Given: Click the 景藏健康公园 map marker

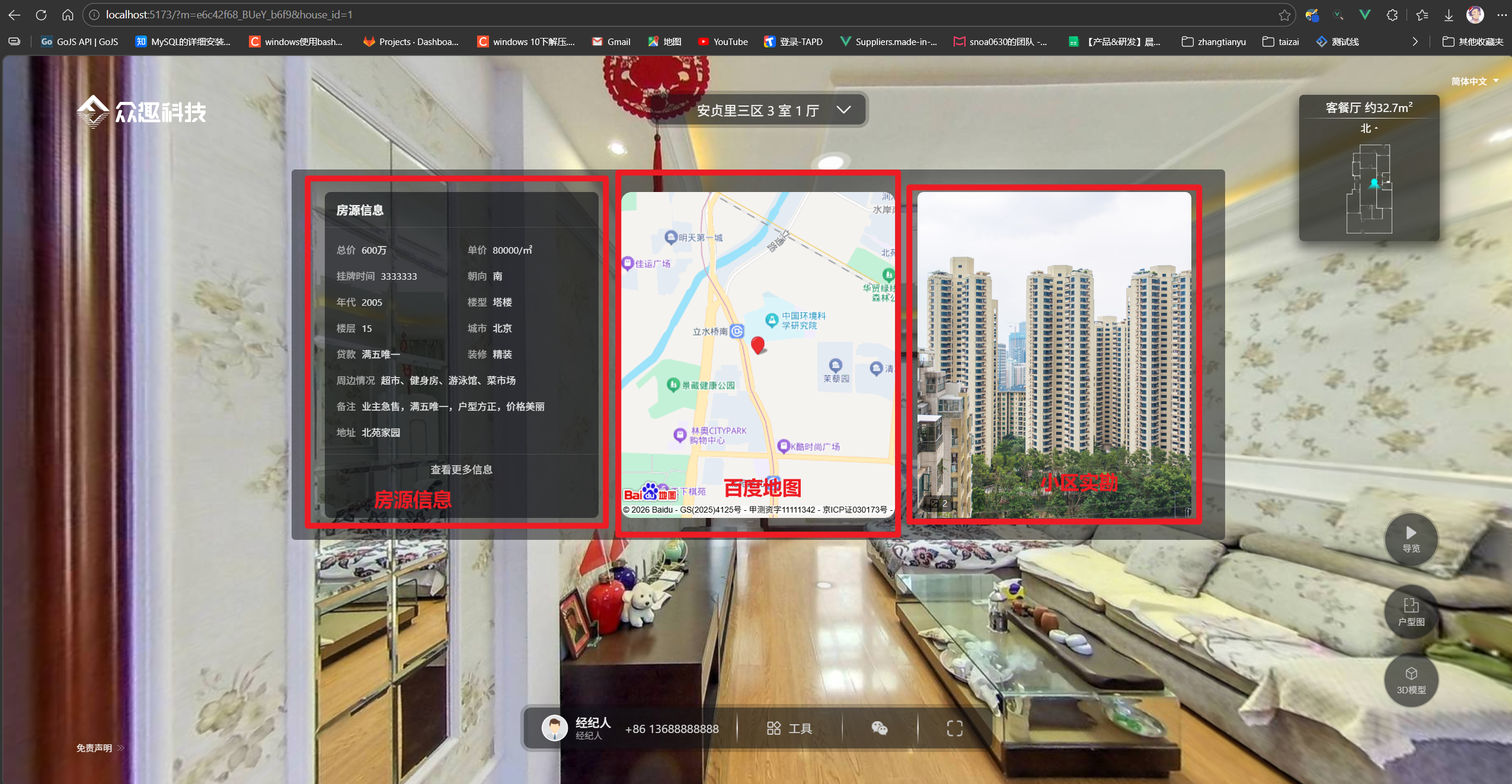Looking at the screenshot, I should click(673, 385).
